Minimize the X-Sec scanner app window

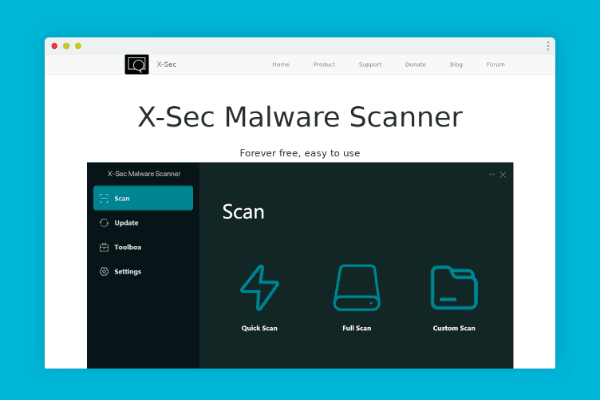coord(492,175)
